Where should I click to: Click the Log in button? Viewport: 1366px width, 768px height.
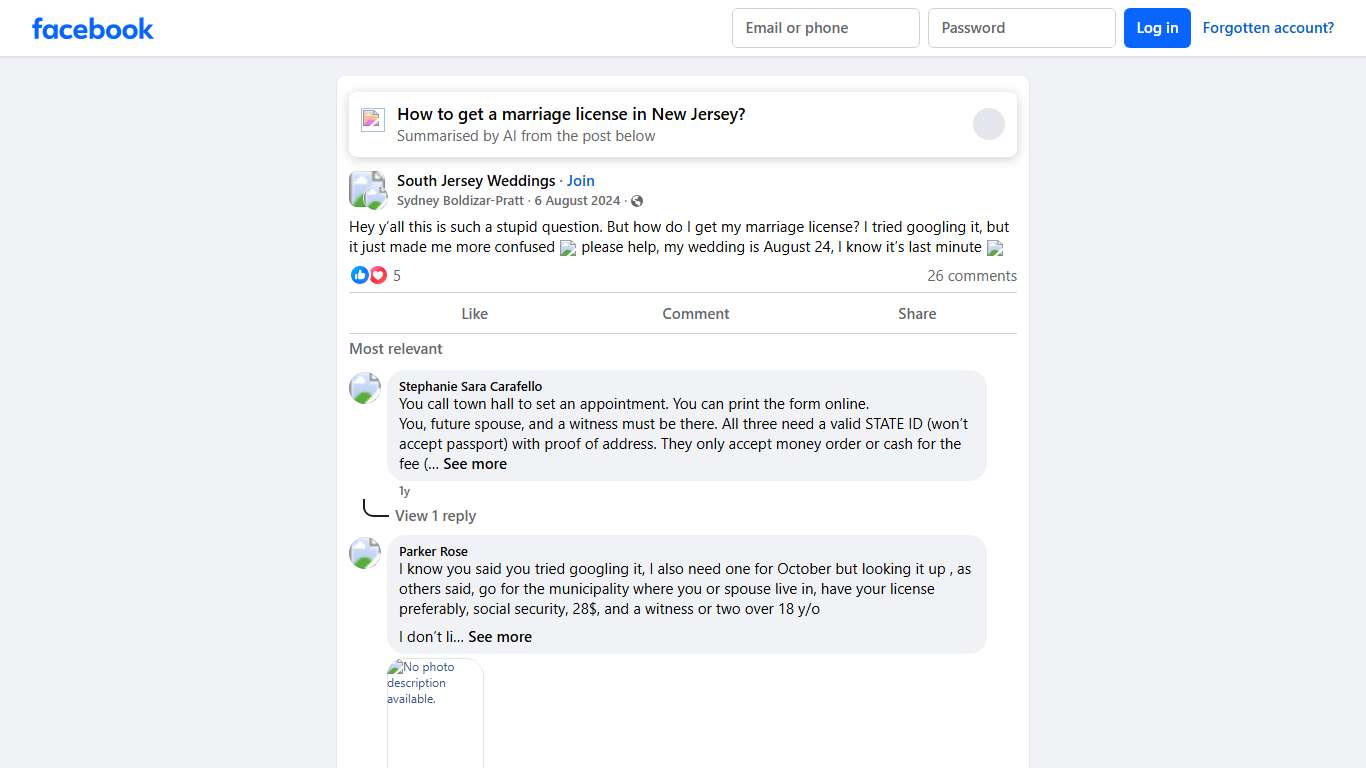point(1157,28)
